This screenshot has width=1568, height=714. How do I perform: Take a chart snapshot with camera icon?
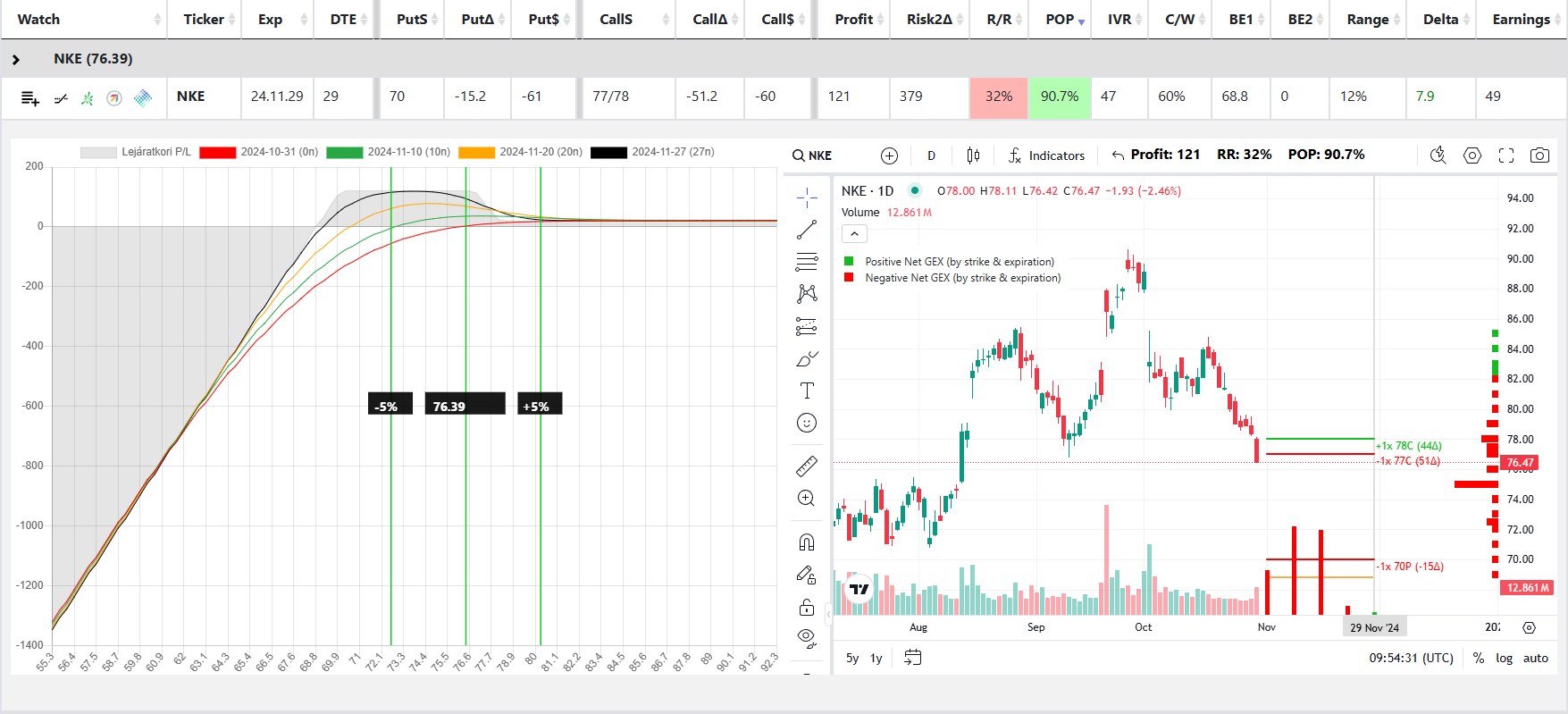click(1539, 155)
